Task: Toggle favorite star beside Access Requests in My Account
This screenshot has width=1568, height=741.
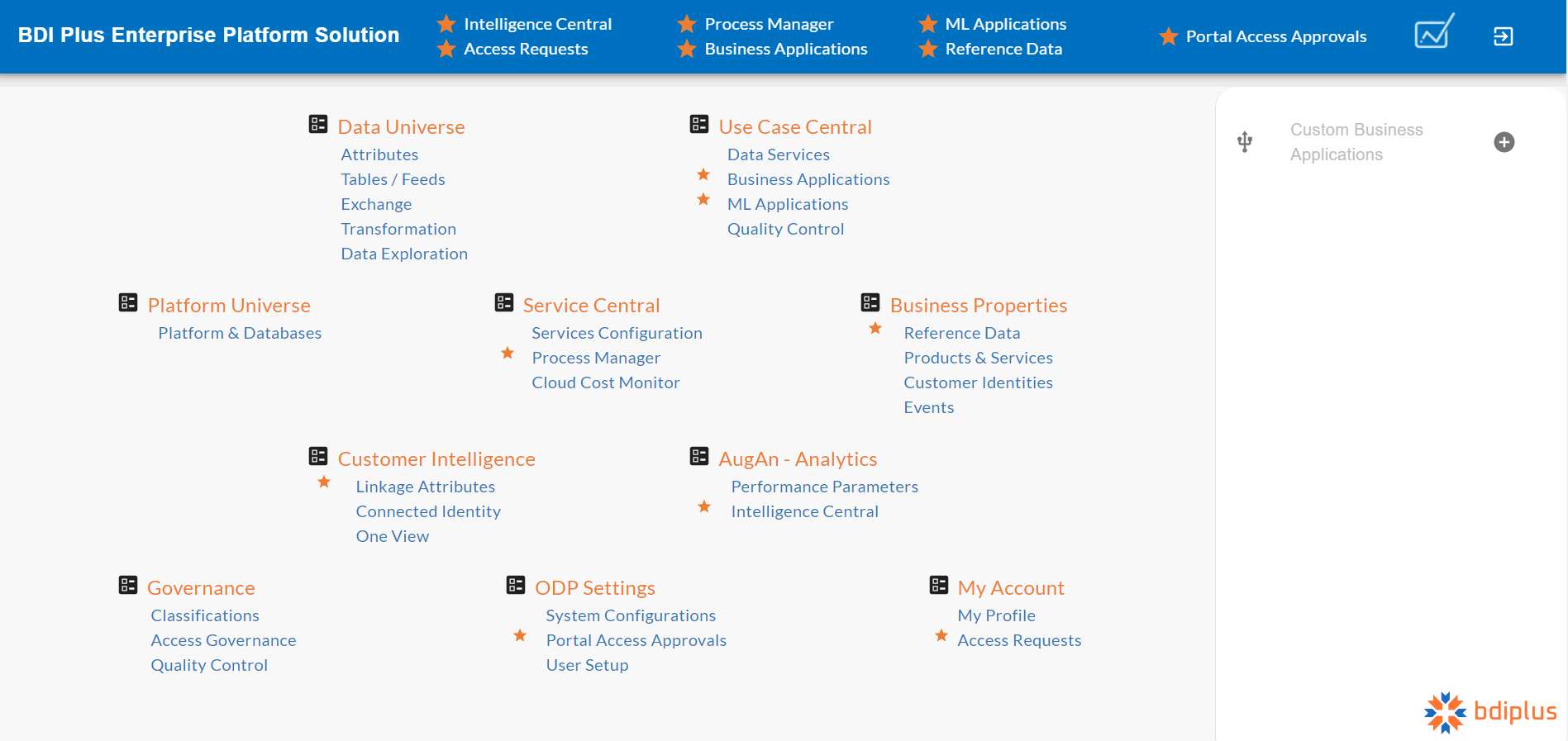Action: click(x=941, y=636)
